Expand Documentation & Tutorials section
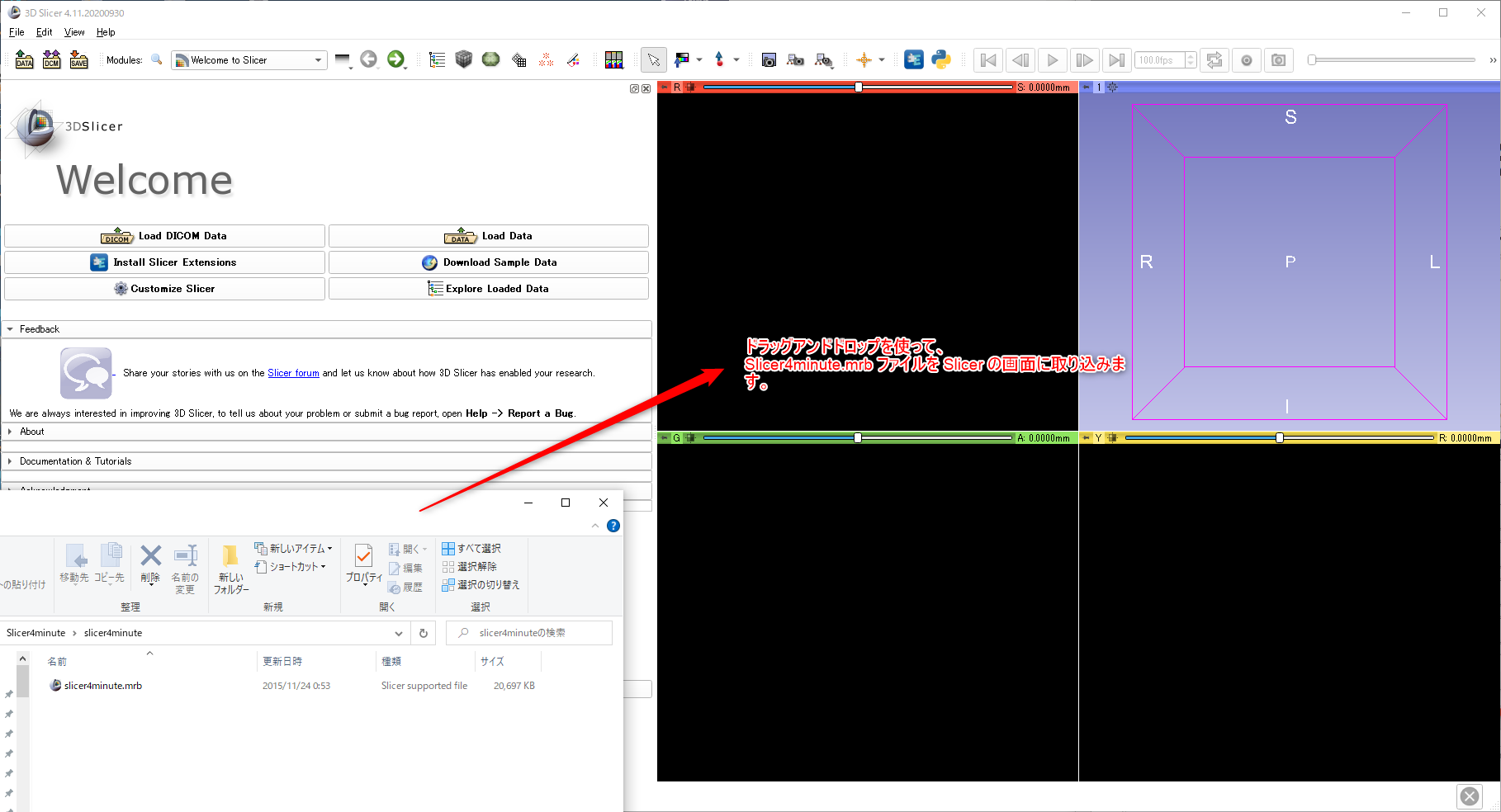Image resolution: width=1501 pixels, height=812 pixels. [x=327, y=461]
